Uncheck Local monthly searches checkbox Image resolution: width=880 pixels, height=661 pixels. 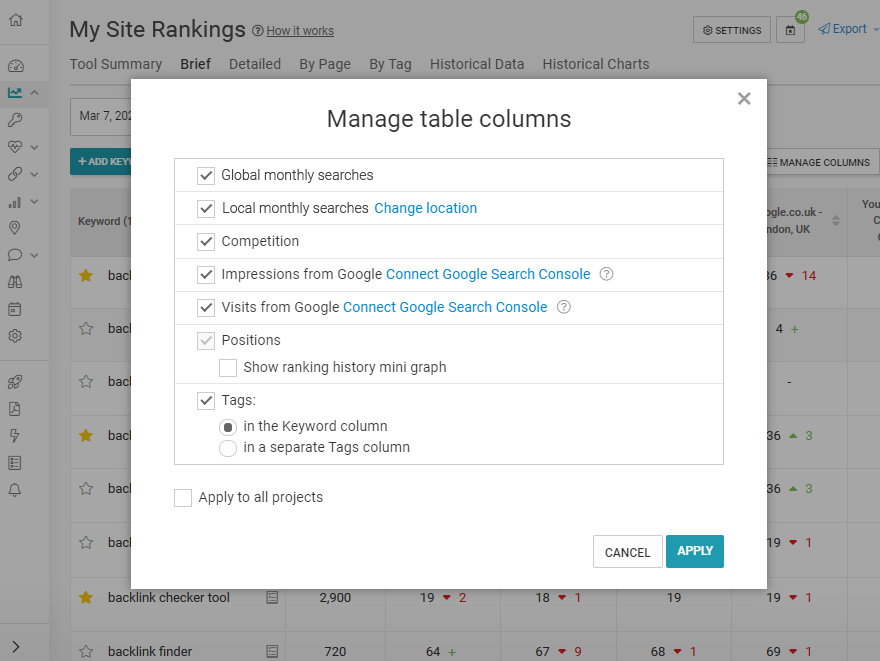tap(206, 209)
